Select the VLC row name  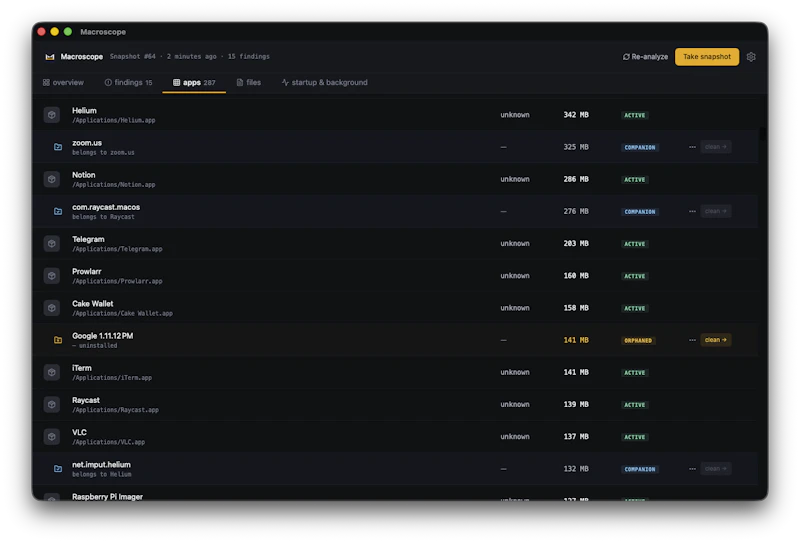pyautogui.click(x=79, y=432)
